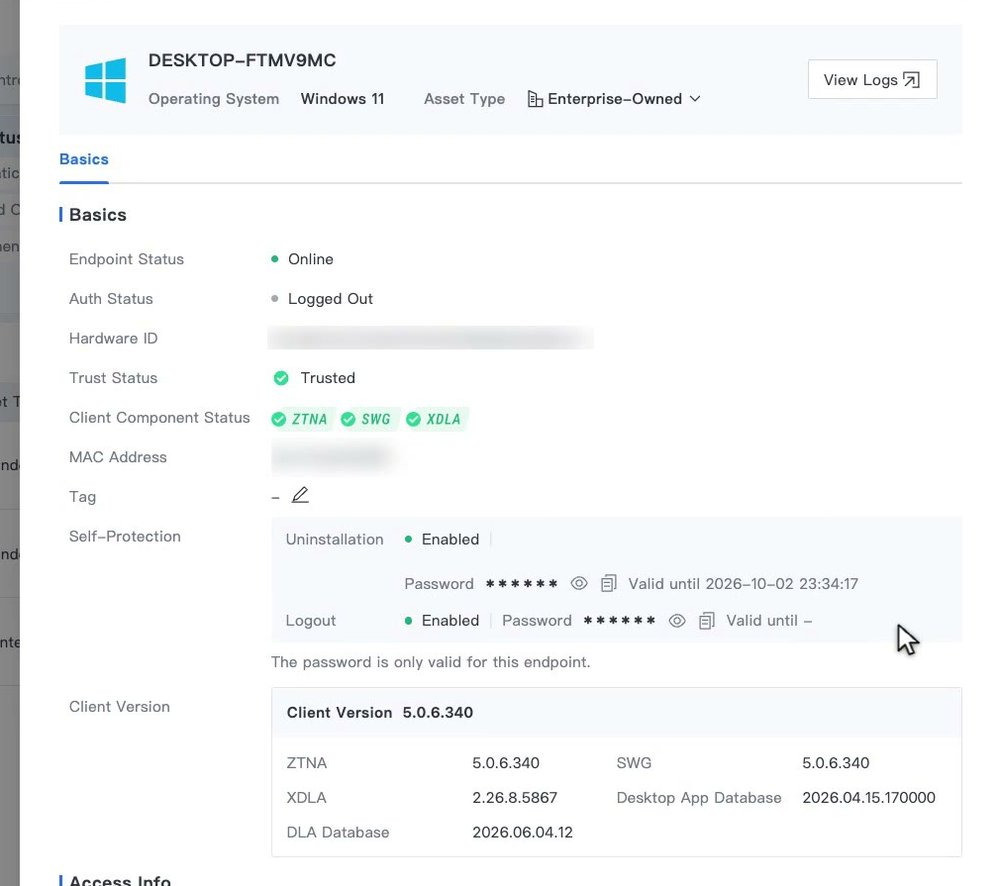Click the Windows 11 operating system value
This screenshot has width=1000, height=886.
[x=342, y=99]
